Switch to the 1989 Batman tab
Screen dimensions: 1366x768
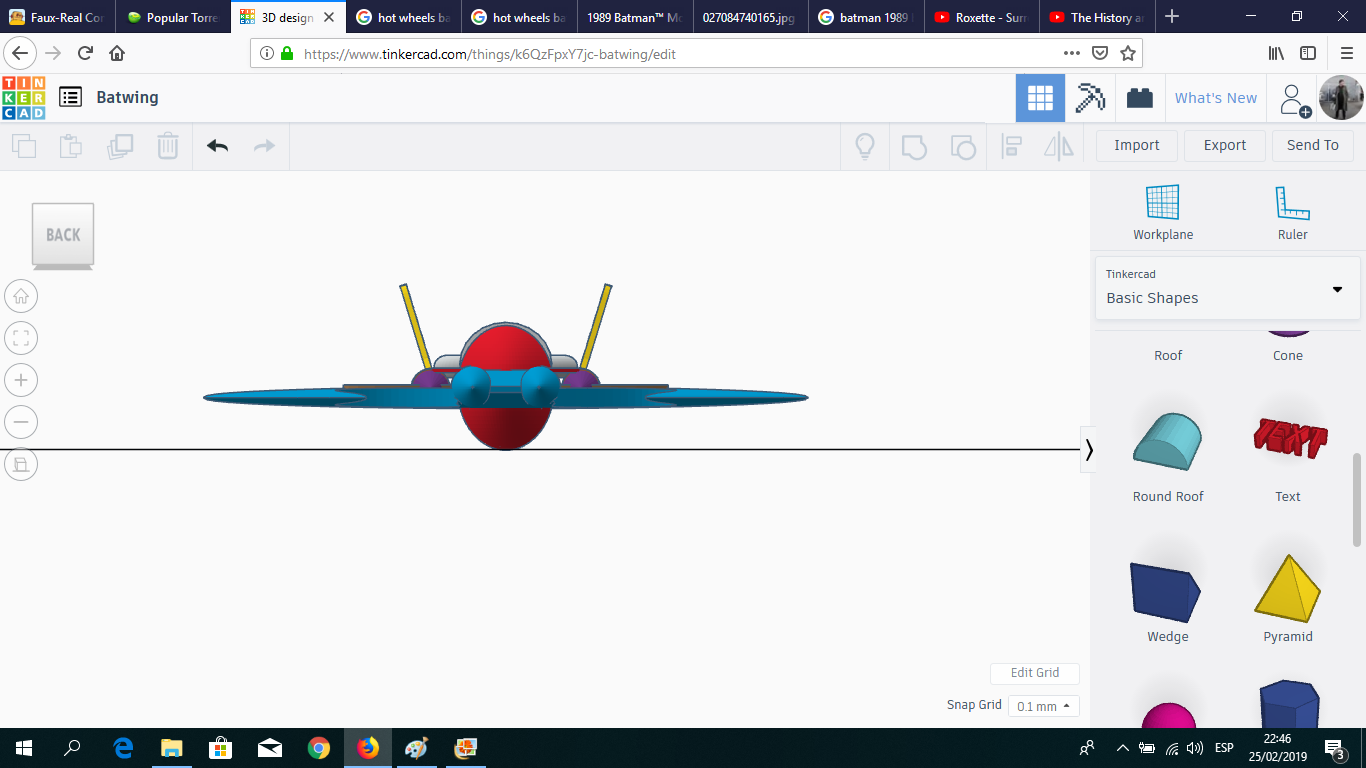(x=633, y=17)
